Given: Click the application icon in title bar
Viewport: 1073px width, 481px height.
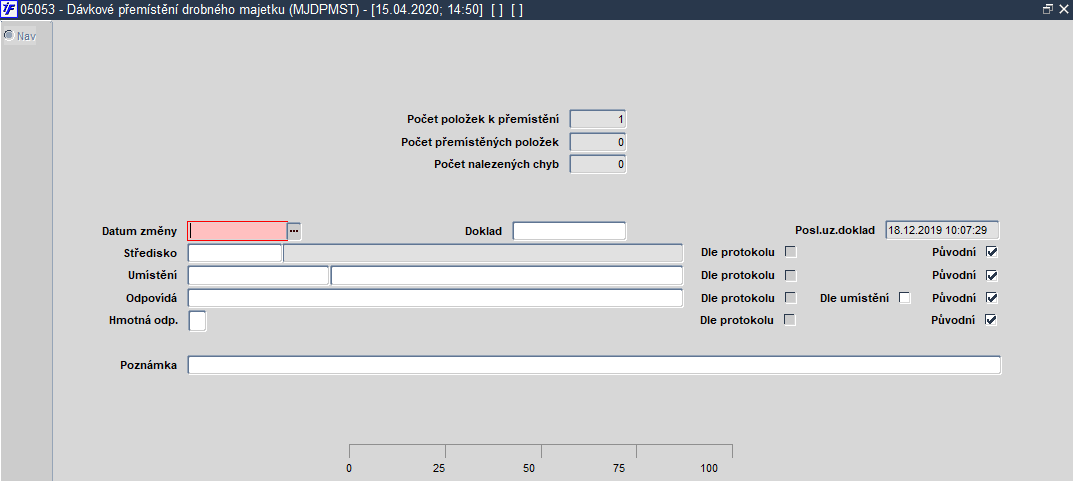Looking at the screenshot, I should [10, 10].
